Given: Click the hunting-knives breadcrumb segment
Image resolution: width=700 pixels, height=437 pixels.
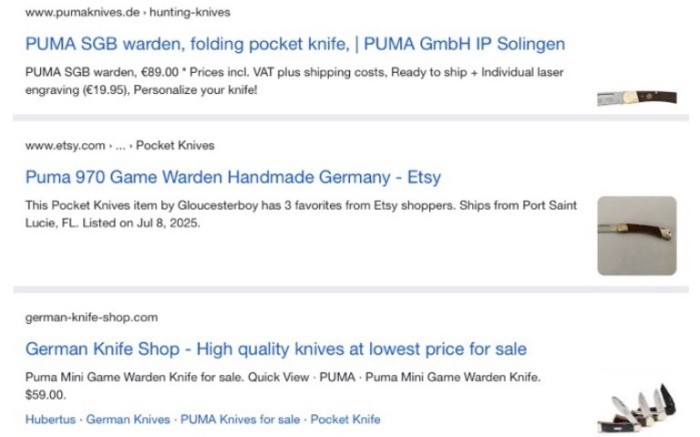Looking at the screenshot, I should point(190,12).
